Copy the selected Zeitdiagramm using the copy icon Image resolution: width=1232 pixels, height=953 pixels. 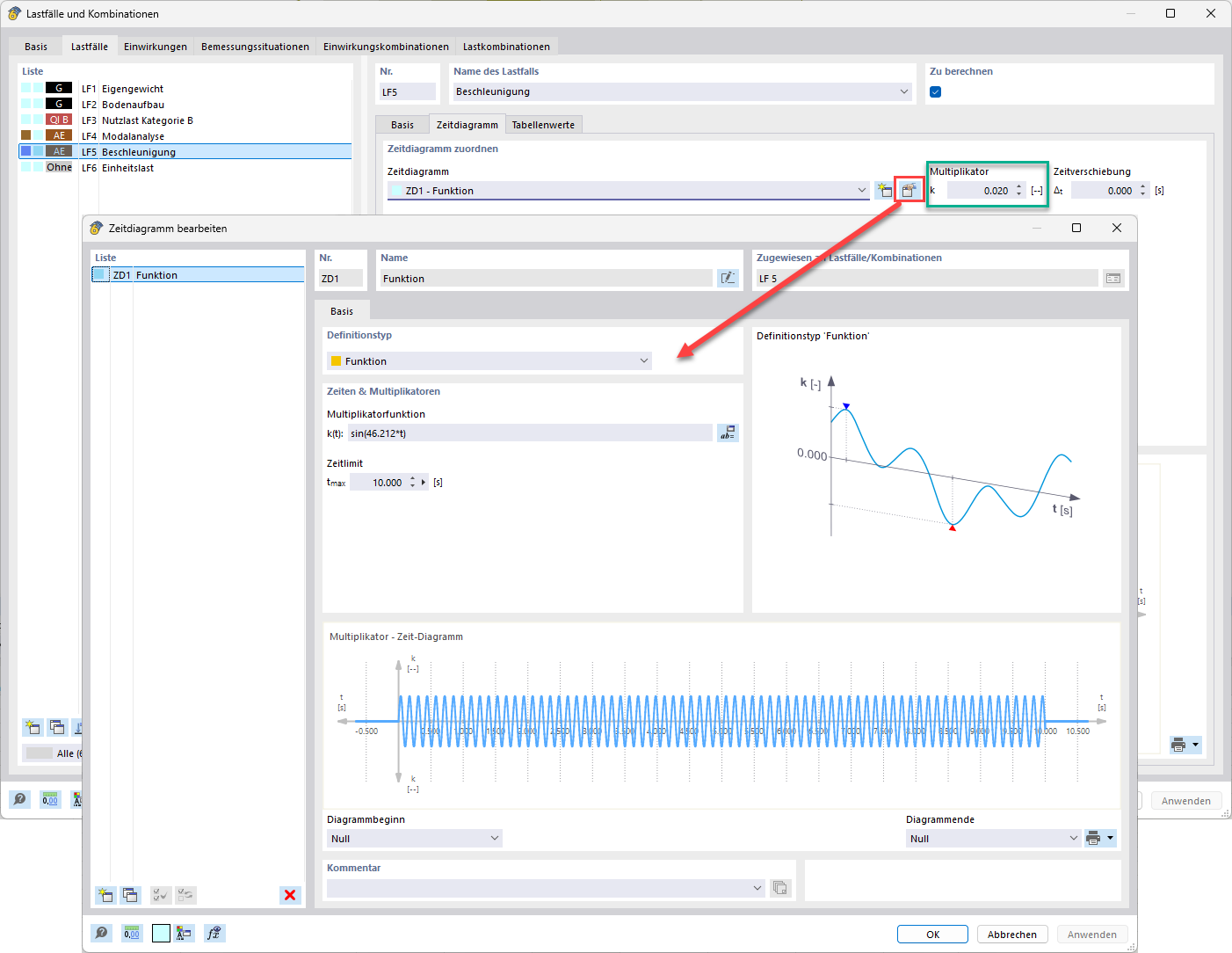pos(130,895)
